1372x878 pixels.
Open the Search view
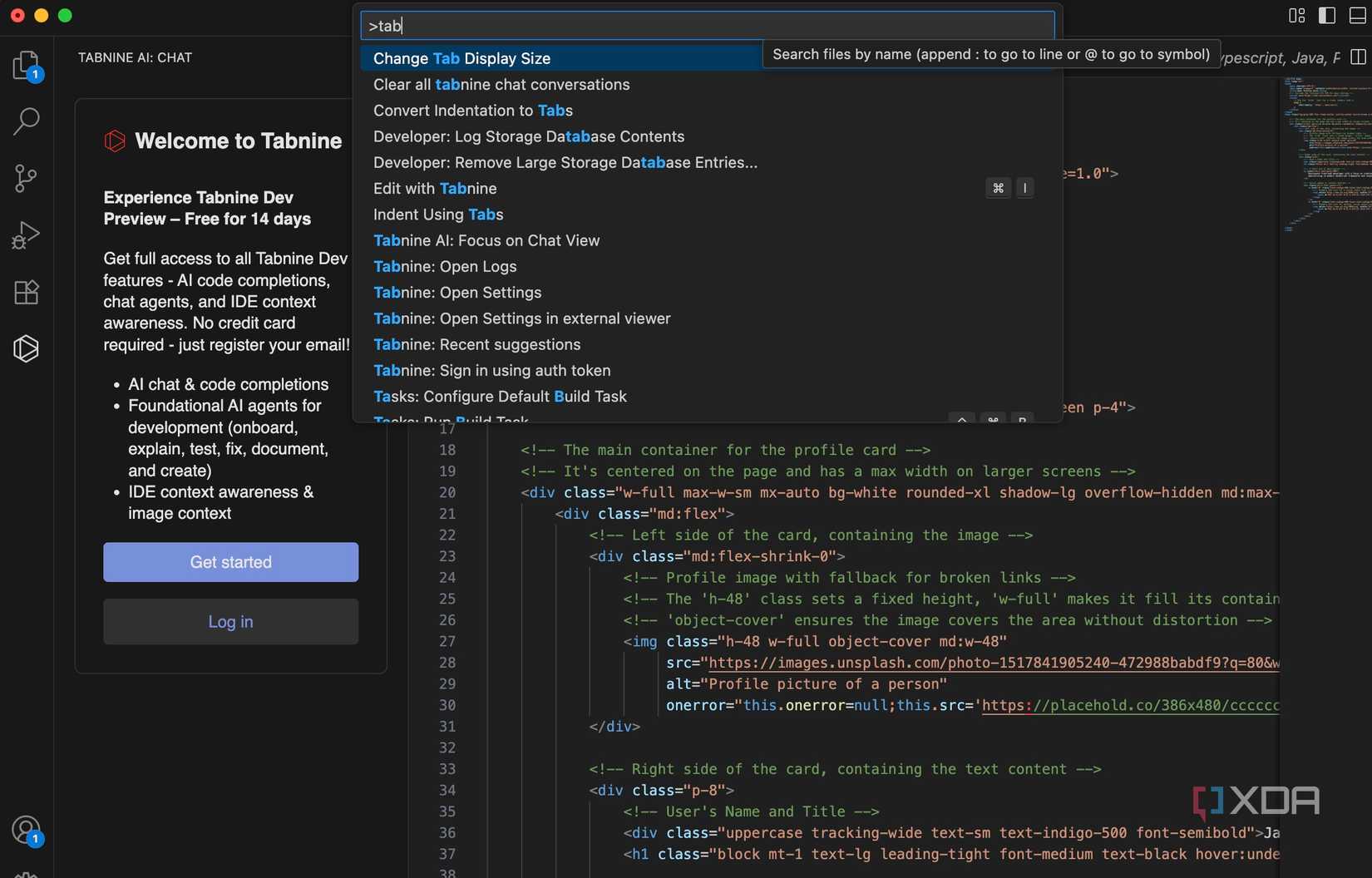(26, 121)
